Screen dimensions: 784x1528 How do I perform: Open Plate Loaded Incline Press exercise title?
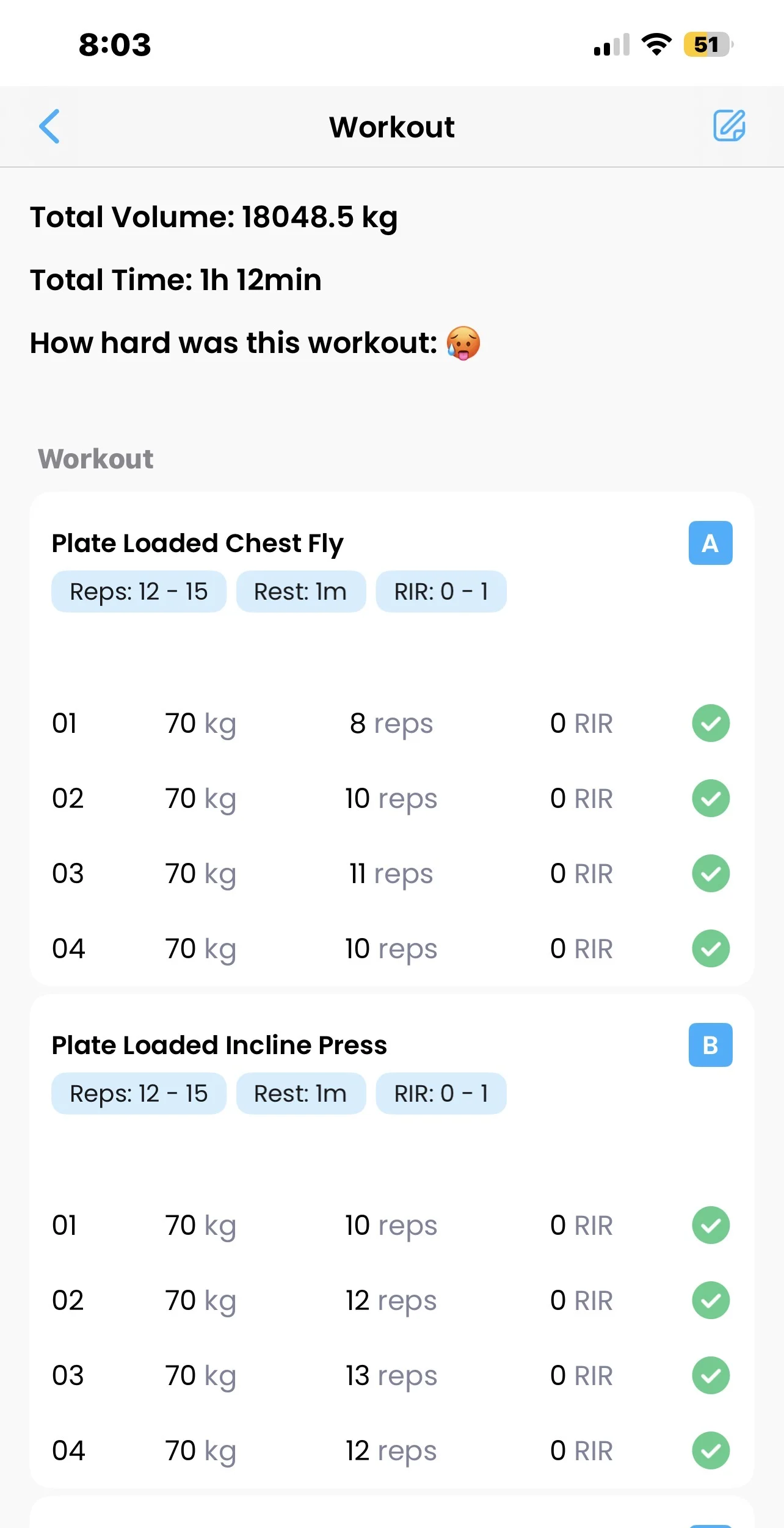click(x=219, y=1045)
